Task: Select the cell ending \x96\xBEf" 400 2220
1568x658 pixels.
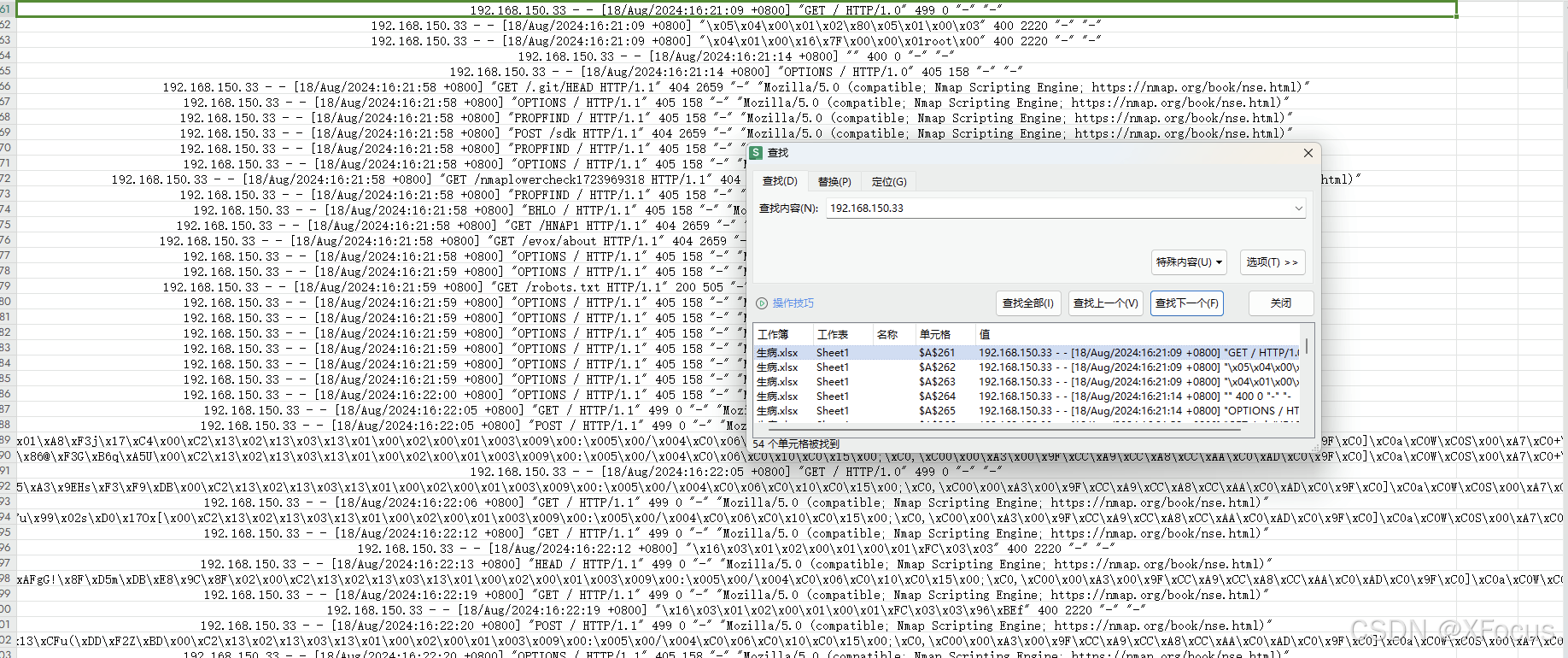Action: pos(736,610)
